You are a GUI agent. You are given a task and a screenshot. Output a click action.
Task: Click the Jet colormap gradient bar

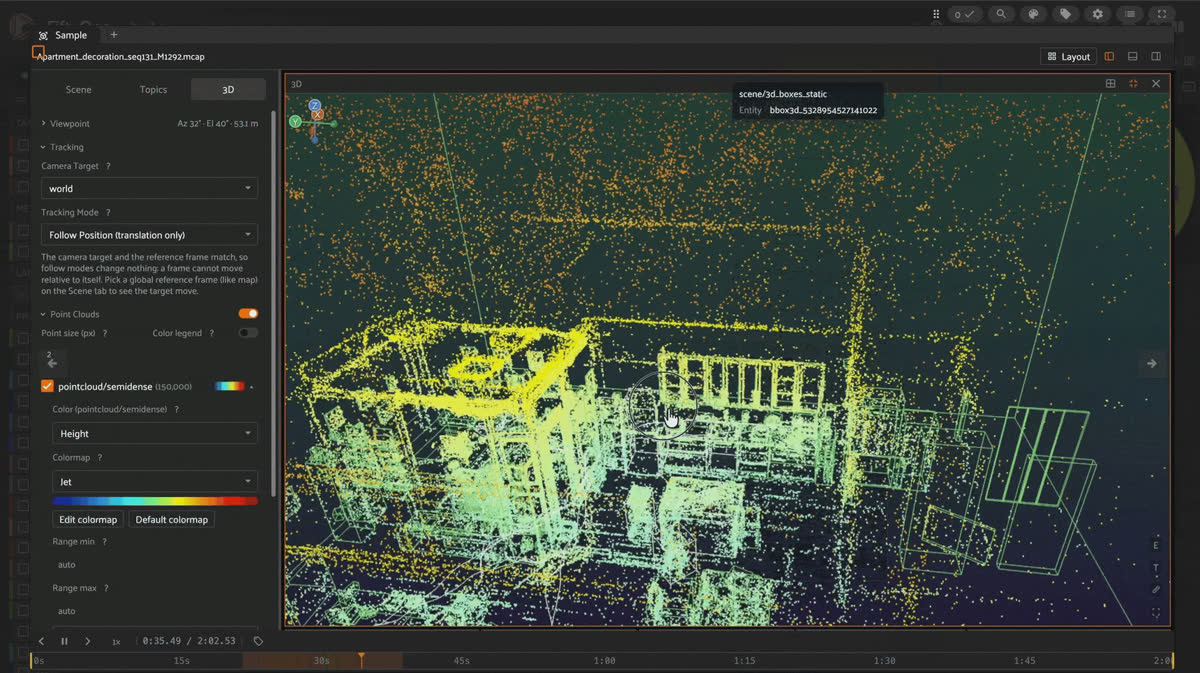[155, 501]
